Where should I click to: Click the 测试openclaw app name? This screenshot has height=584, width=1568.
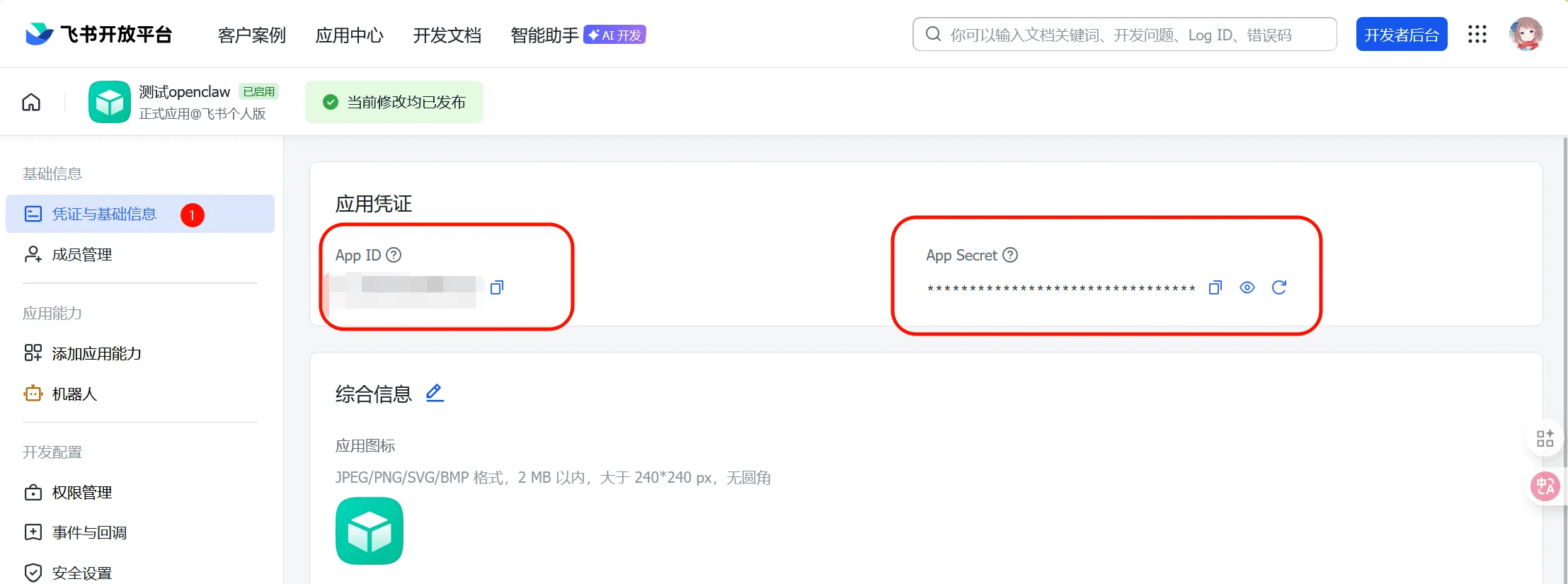point(184,91)
